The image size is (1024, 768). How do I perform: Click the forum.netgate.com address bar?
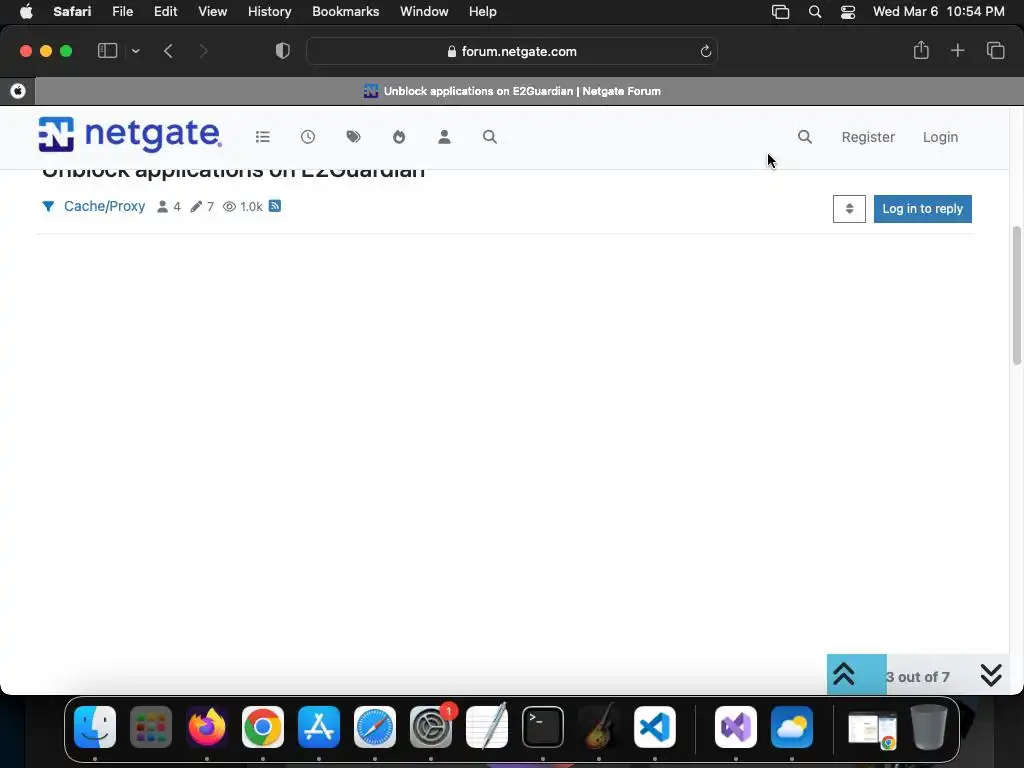(512, 51)
